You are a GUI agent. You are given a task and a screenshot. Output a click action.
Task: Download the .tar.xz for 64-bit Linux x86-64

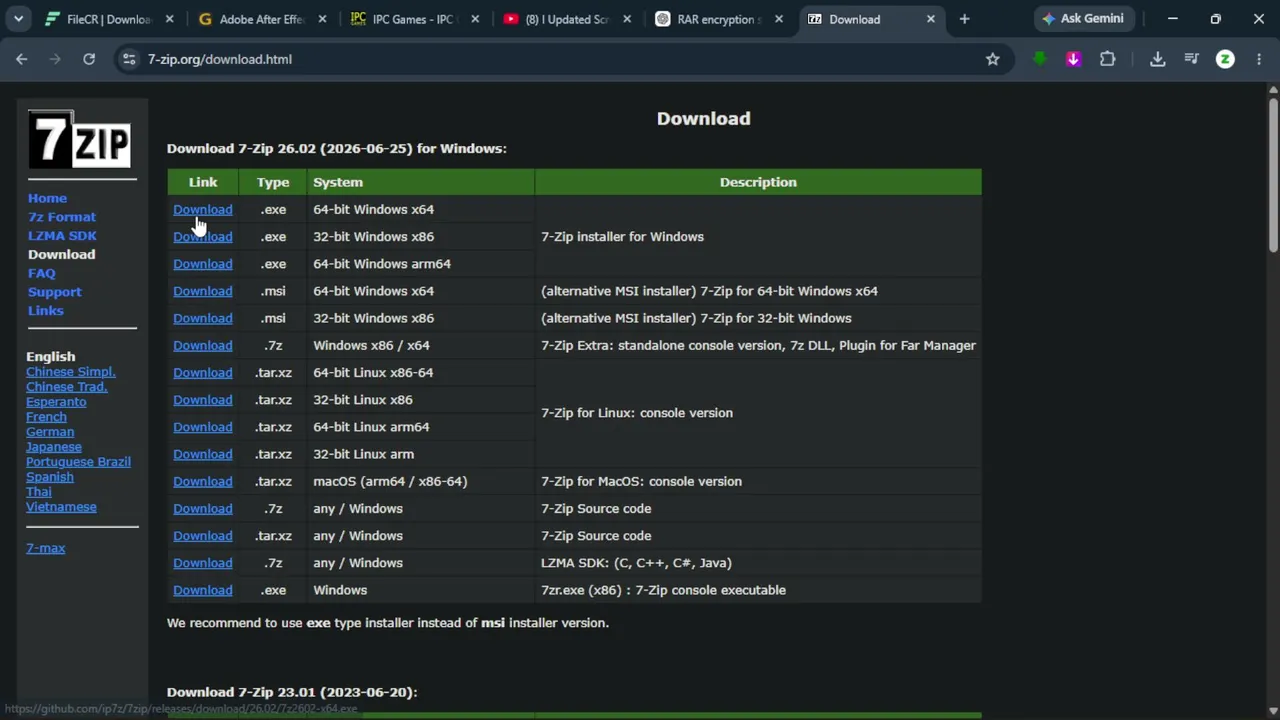(x=202, y=373)
